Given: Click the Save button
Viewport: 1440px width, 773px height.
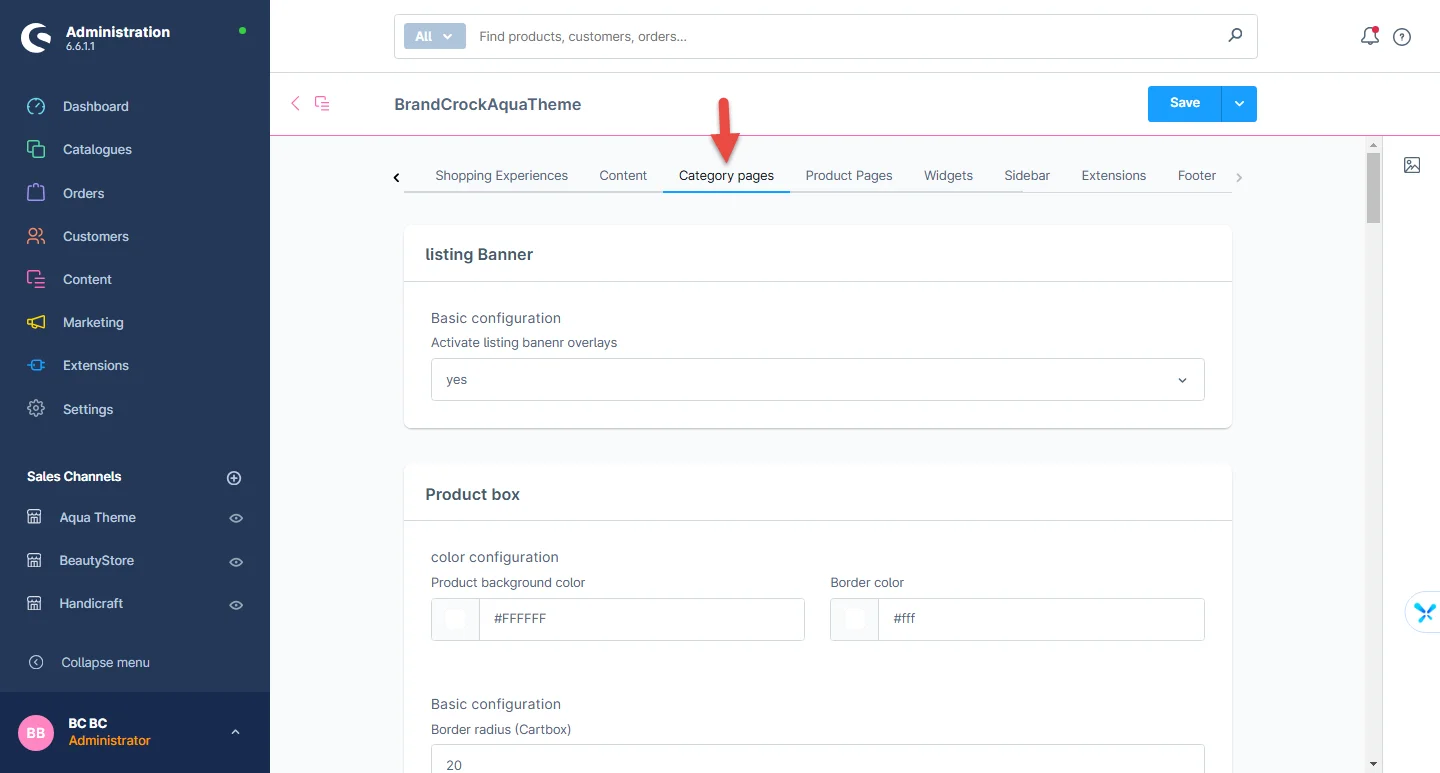Looking at the screenshot, I should click(x=1184, y=103).
